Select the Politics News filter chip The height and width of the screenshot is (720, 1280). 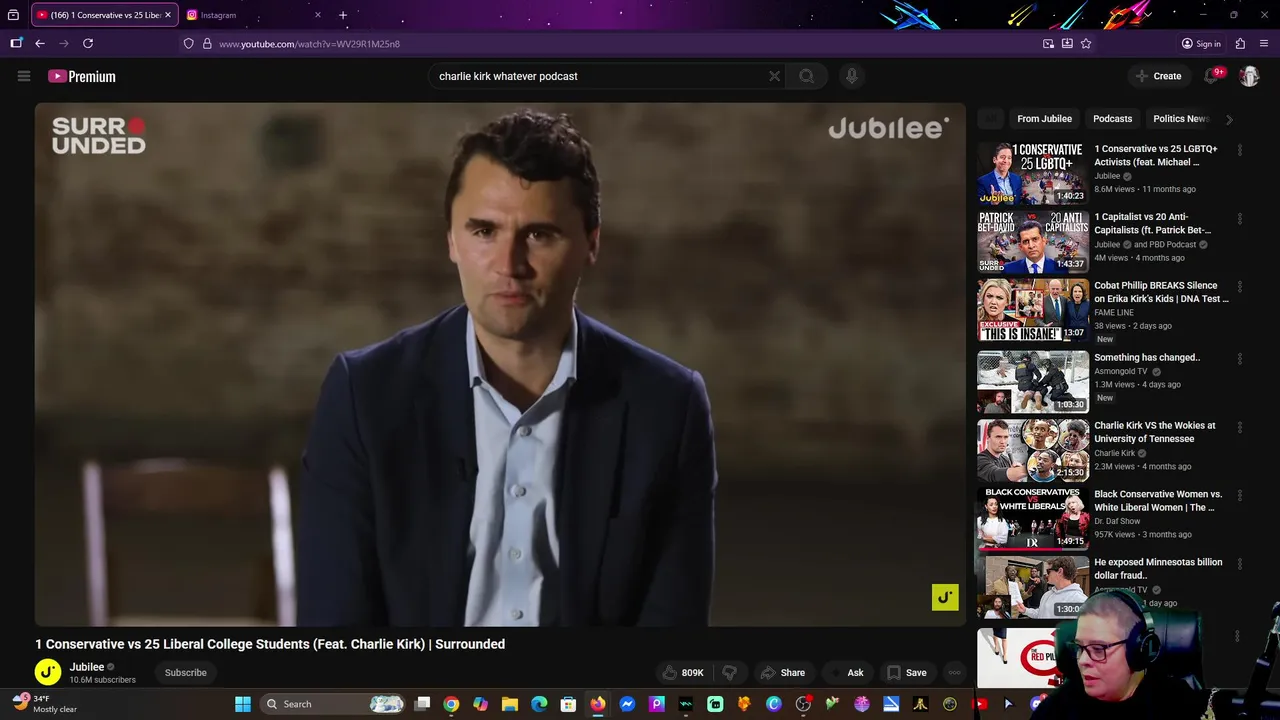1180,119
